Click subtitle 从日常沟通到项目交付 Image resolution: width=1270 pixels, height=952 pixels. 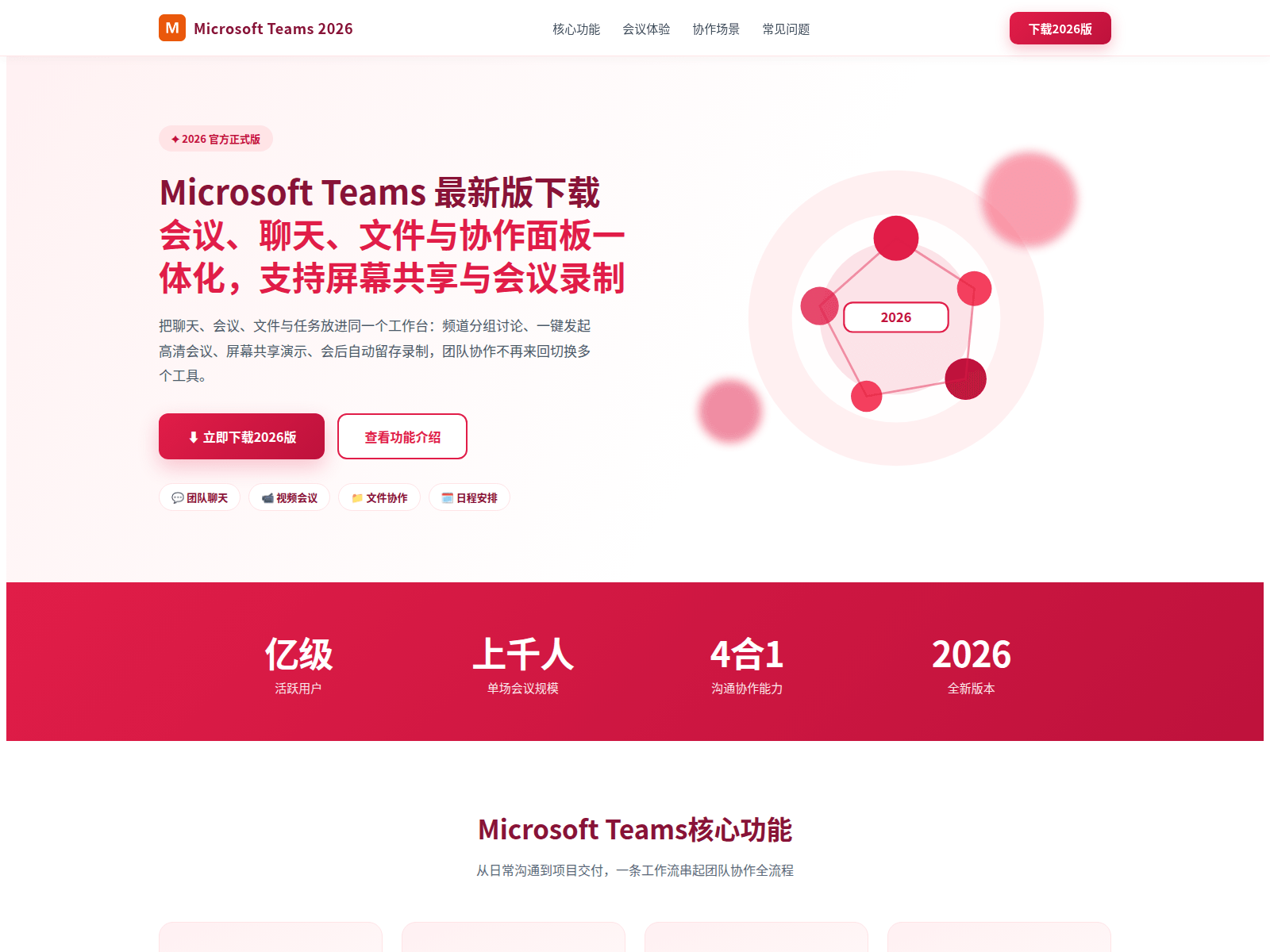635,870
